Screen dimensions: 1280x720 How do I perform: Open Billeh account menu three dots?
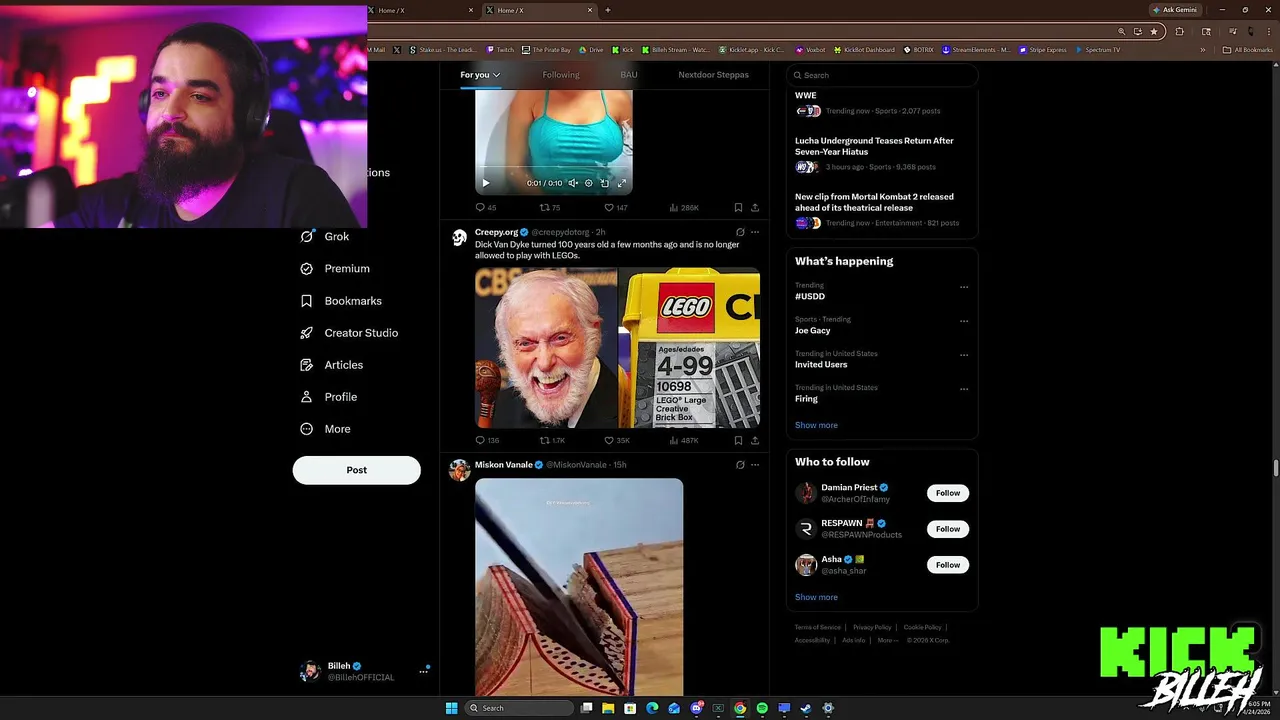423,671
